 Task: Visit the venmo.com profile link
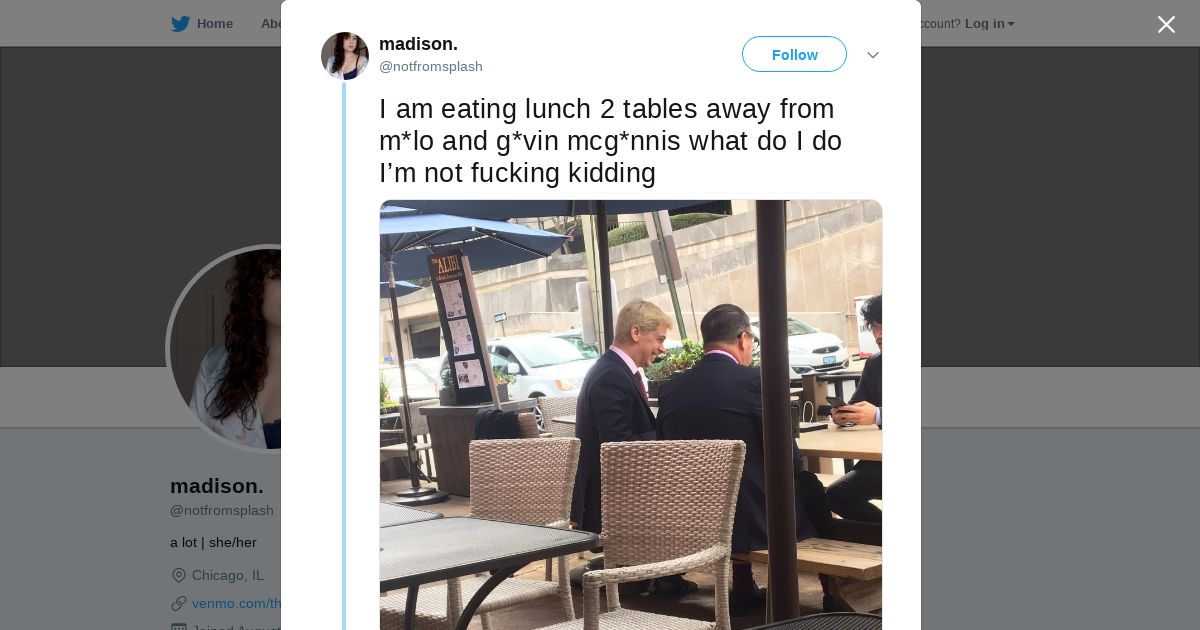[x=236, y=603]
